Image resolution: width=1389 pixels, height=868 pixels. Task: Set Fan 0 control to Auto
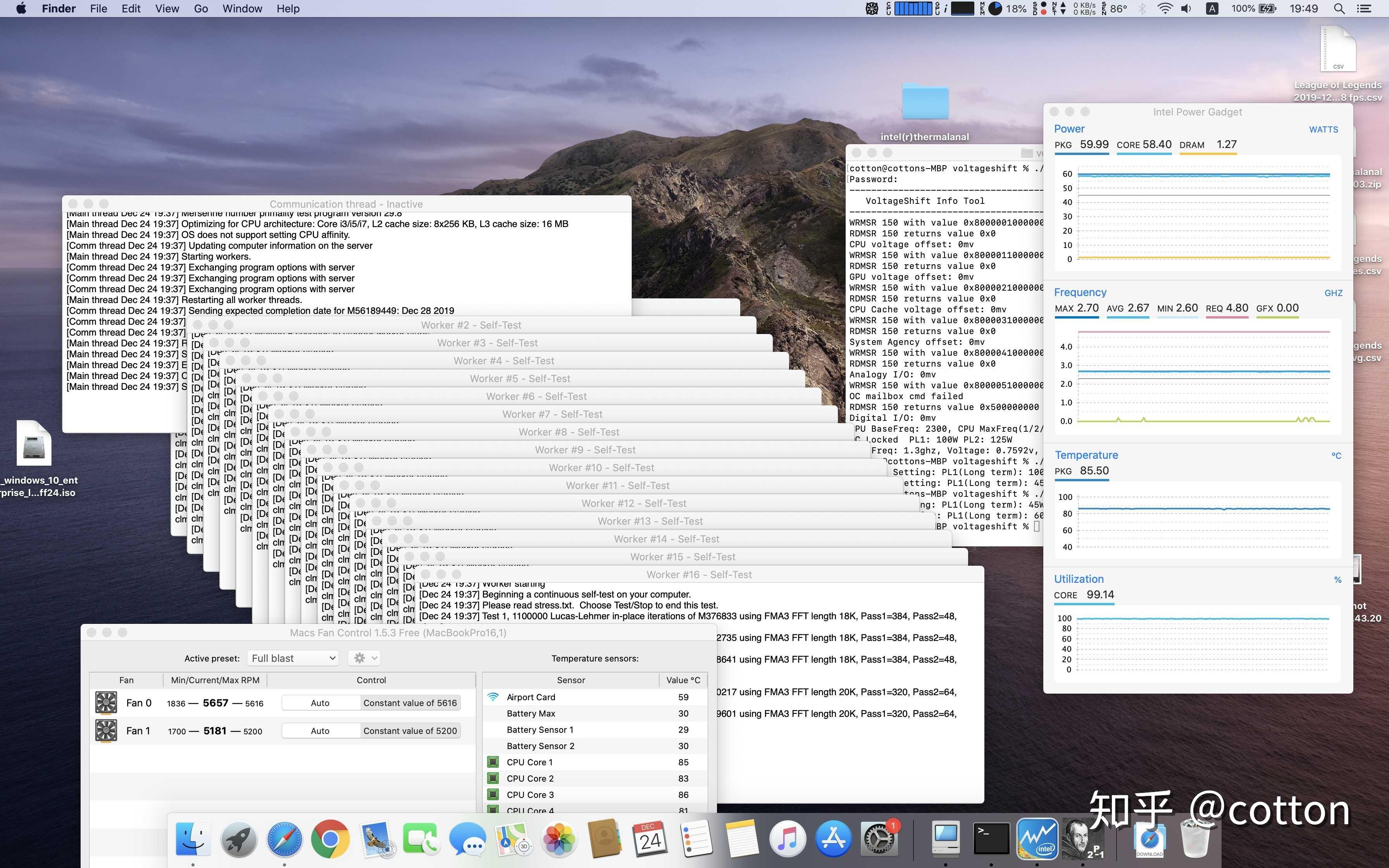pos(320,703)
